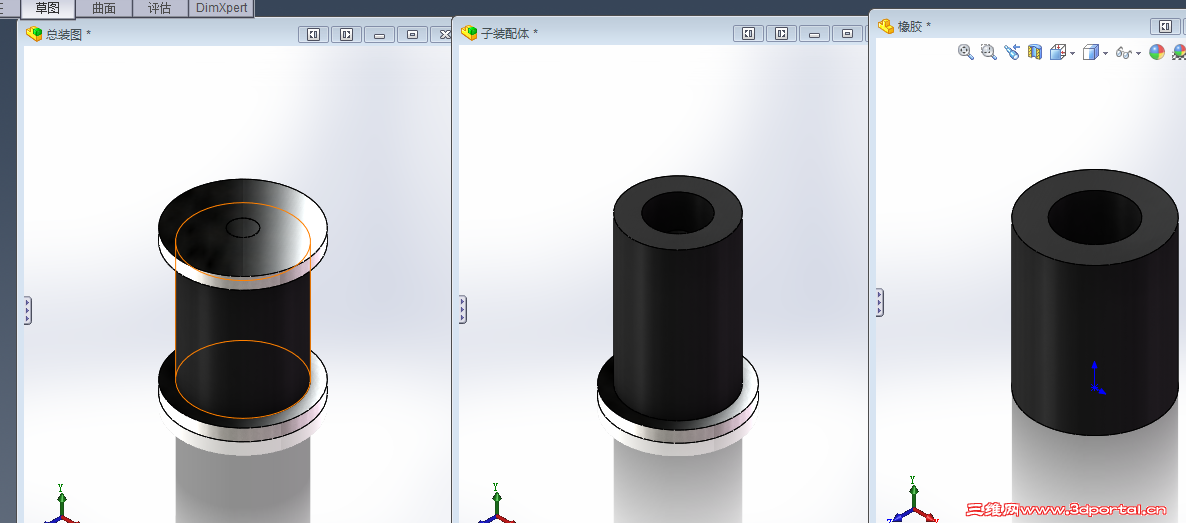Minimize the 总装图 window
The height and width of the screenshot is (523, 1186).
pyautogui.click(x=380, y=34)
